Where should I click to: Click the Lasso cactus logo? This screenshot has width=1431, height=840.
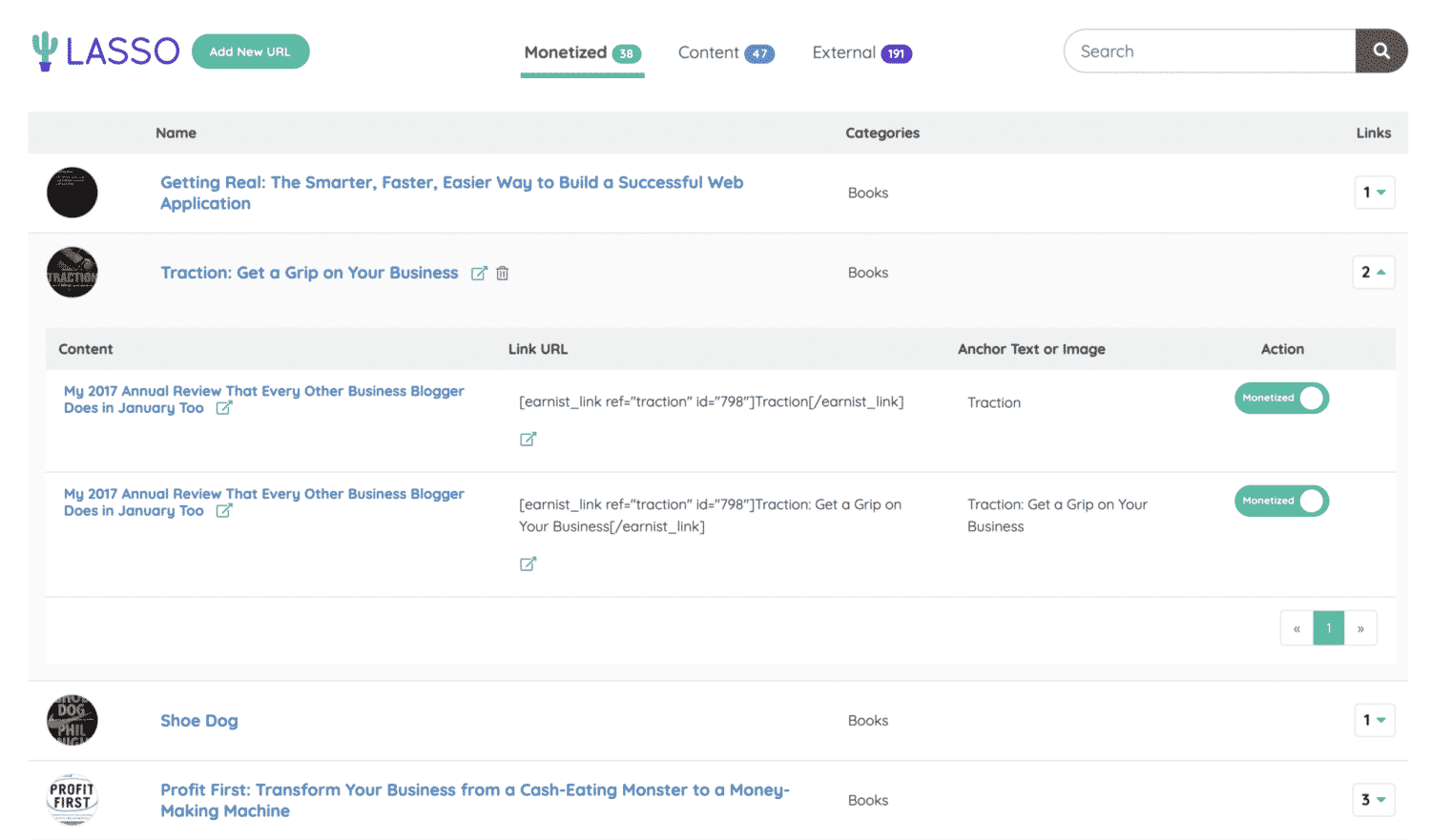[105, 51]
